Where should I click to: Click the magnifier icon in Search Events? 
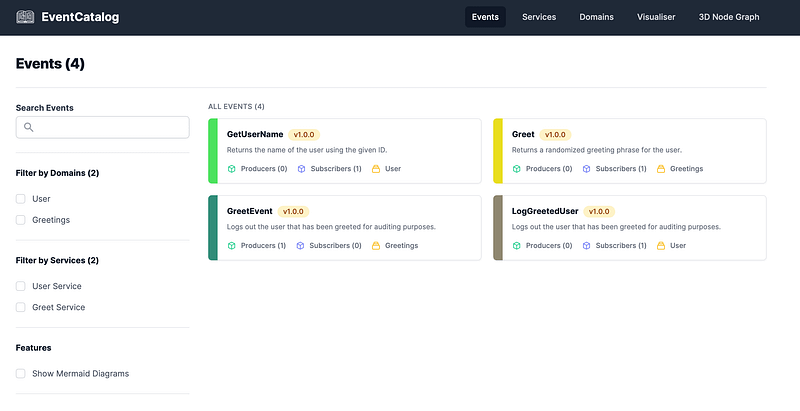point(29,127)
